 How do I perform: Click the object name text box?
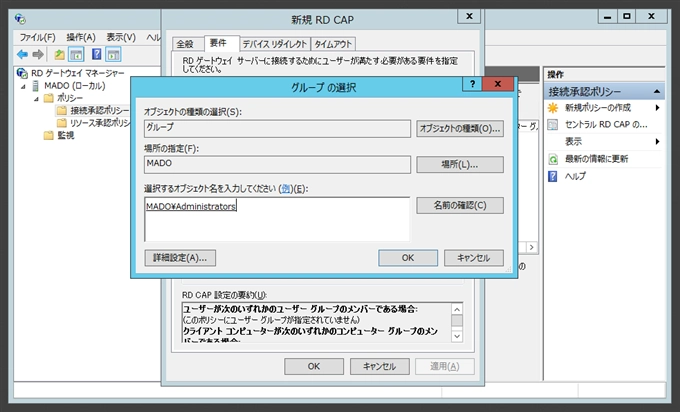(277, 219)
